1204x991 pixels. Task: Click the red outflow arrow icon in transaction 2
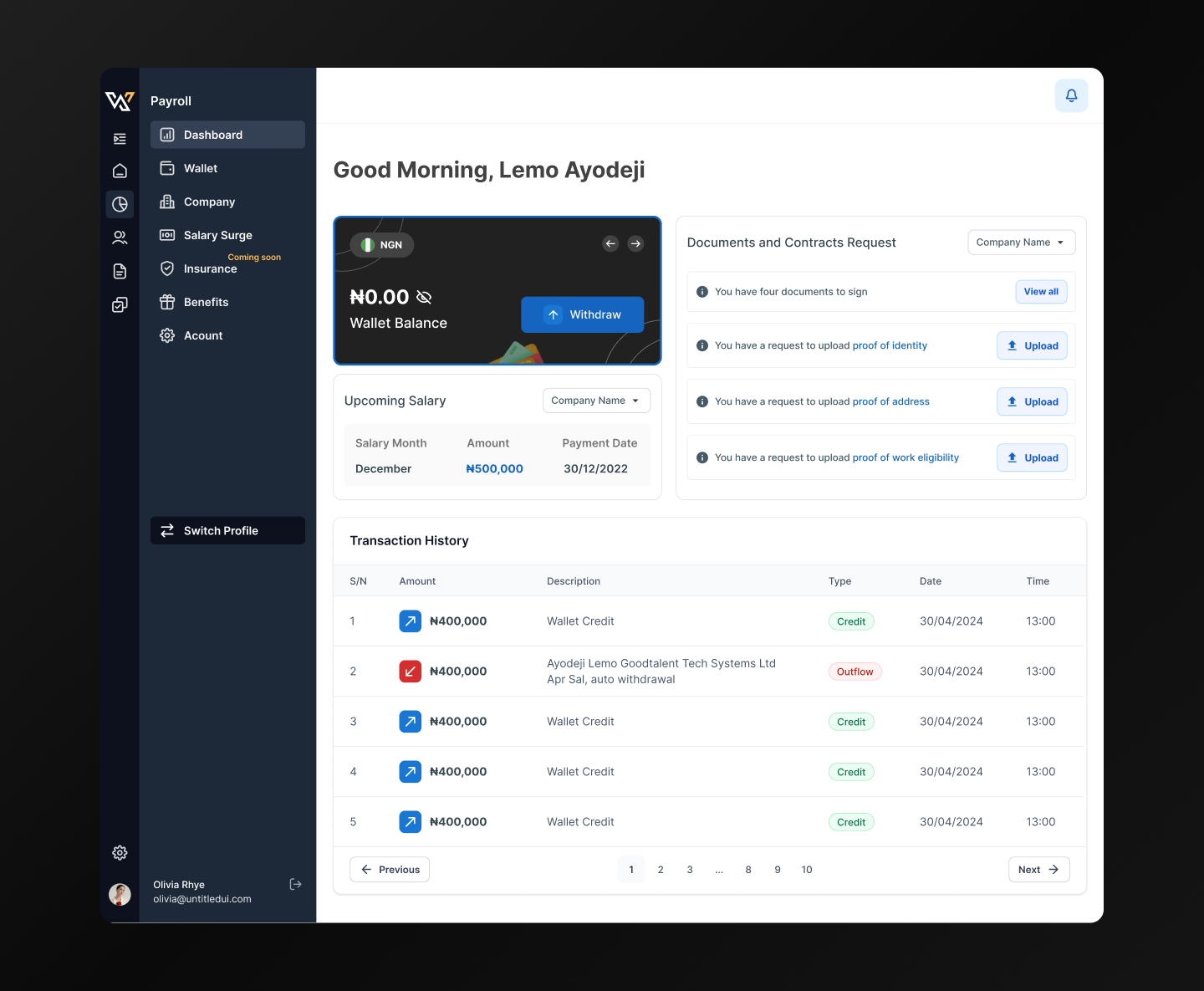[411, 672]
